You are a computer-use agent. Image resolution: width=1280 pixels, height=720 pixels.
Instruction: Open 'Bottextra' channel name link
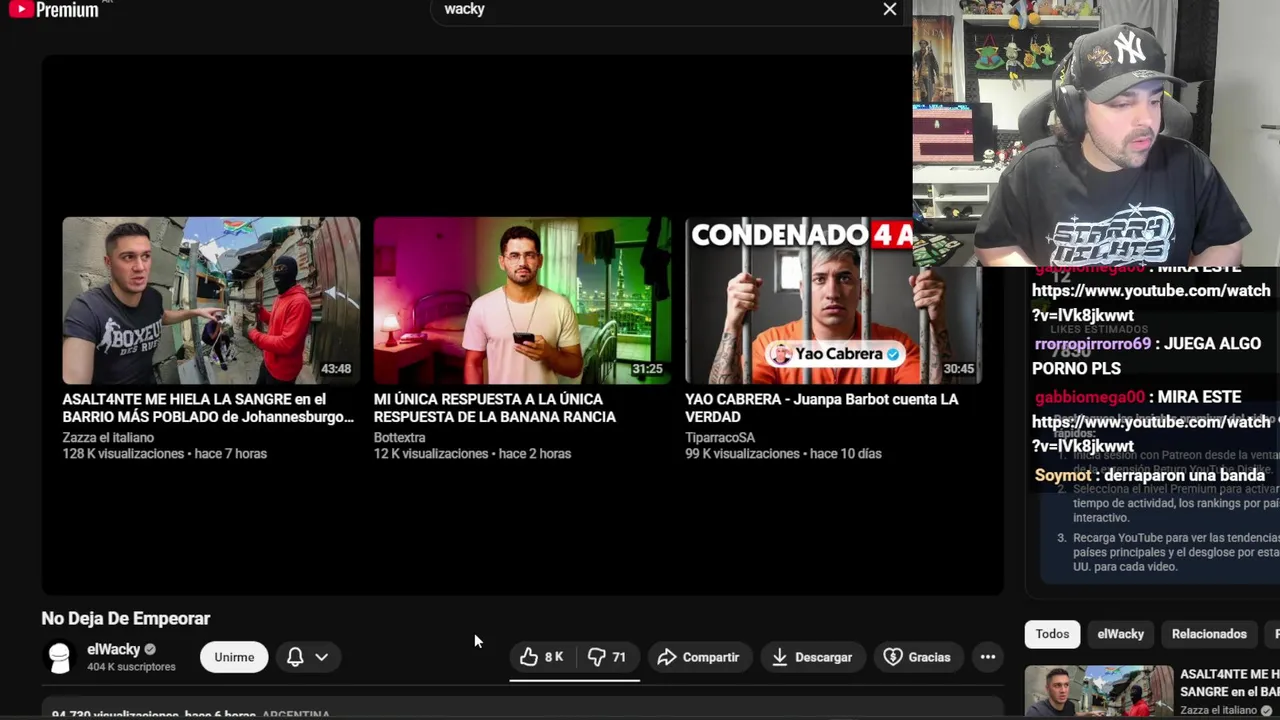pyautogui.click(x=399, y=438)
